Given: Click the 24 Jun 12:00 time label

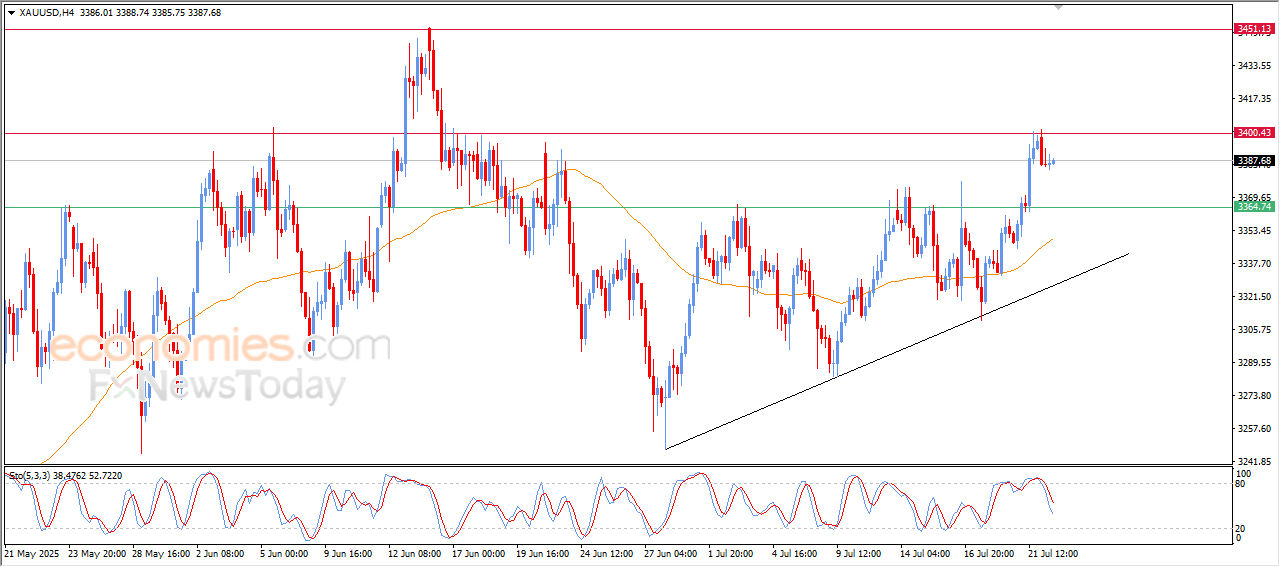Looking at the screenshot, I should [x=607, y=553].
